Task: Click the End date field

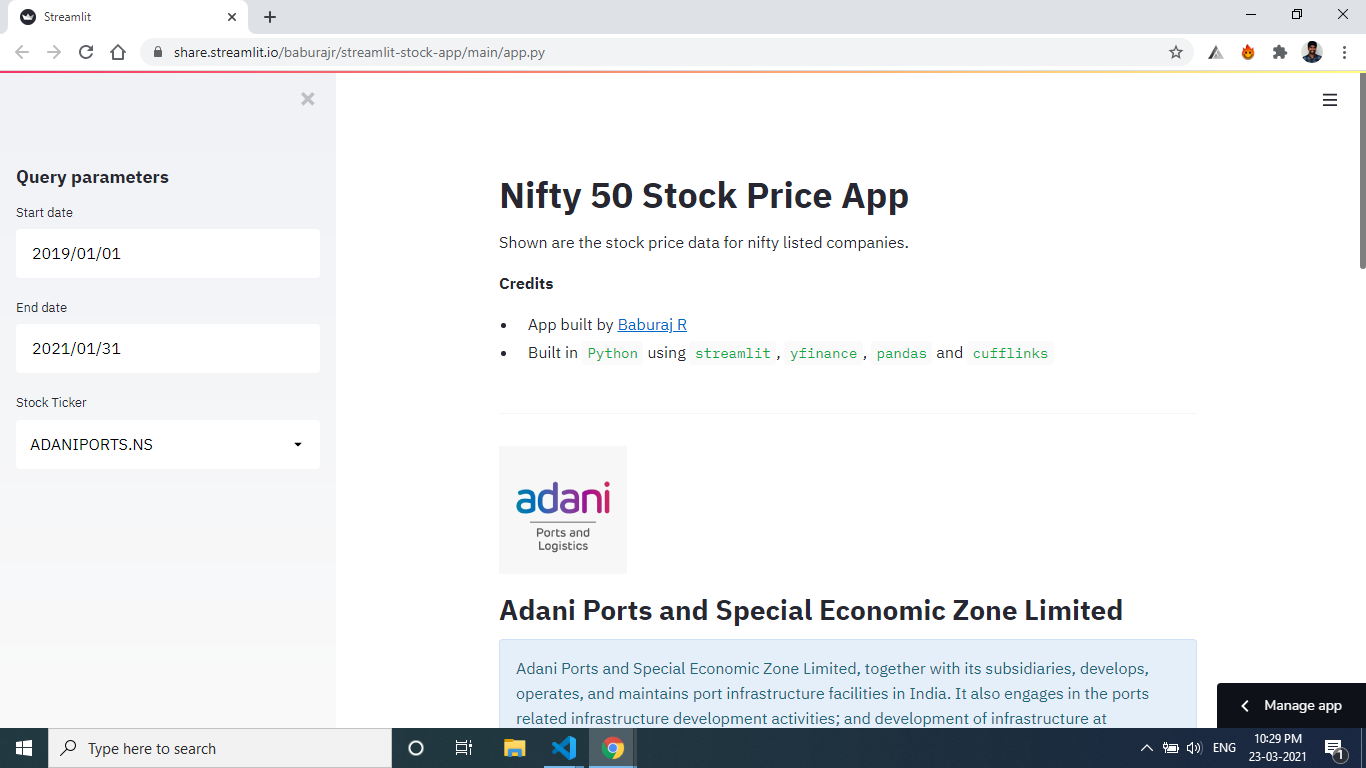Action: [168, 348]
